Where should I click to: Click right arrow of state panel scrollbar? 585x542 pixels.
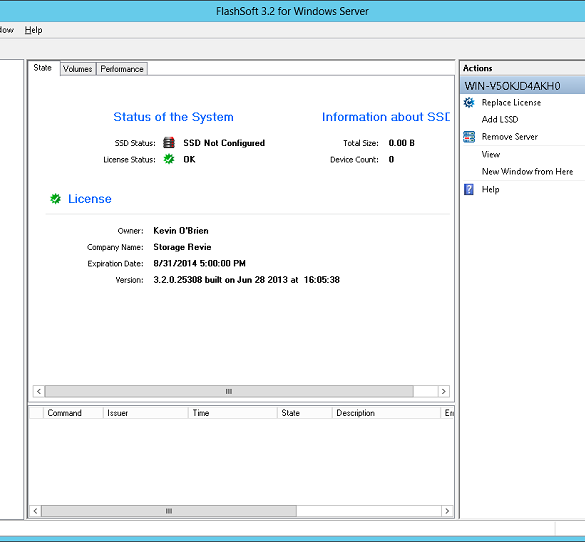(444, 391)
